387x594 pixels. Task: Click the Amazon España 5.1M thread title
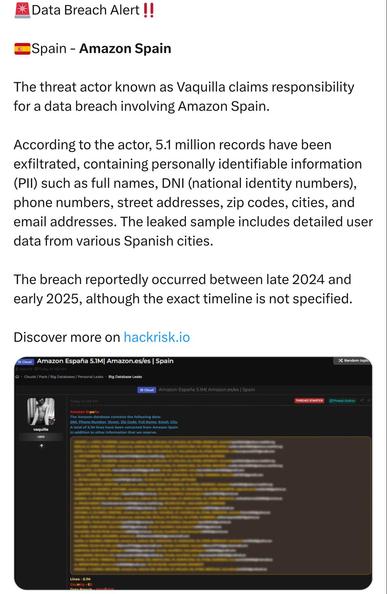tap(105, 361)
